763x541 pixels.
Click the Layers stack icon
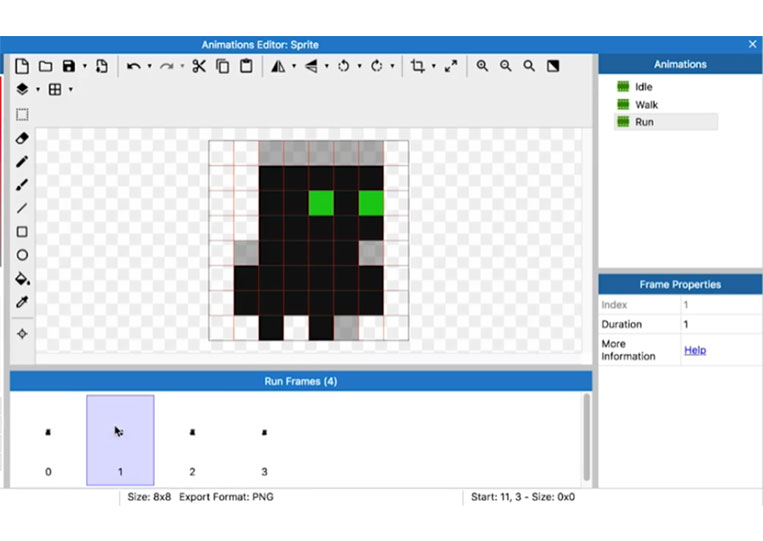click(22, 90)
